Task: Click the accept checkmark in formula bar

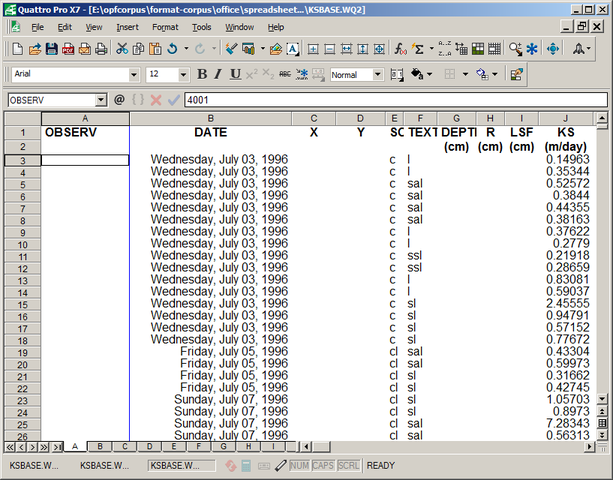Action: tap(174, 100)
